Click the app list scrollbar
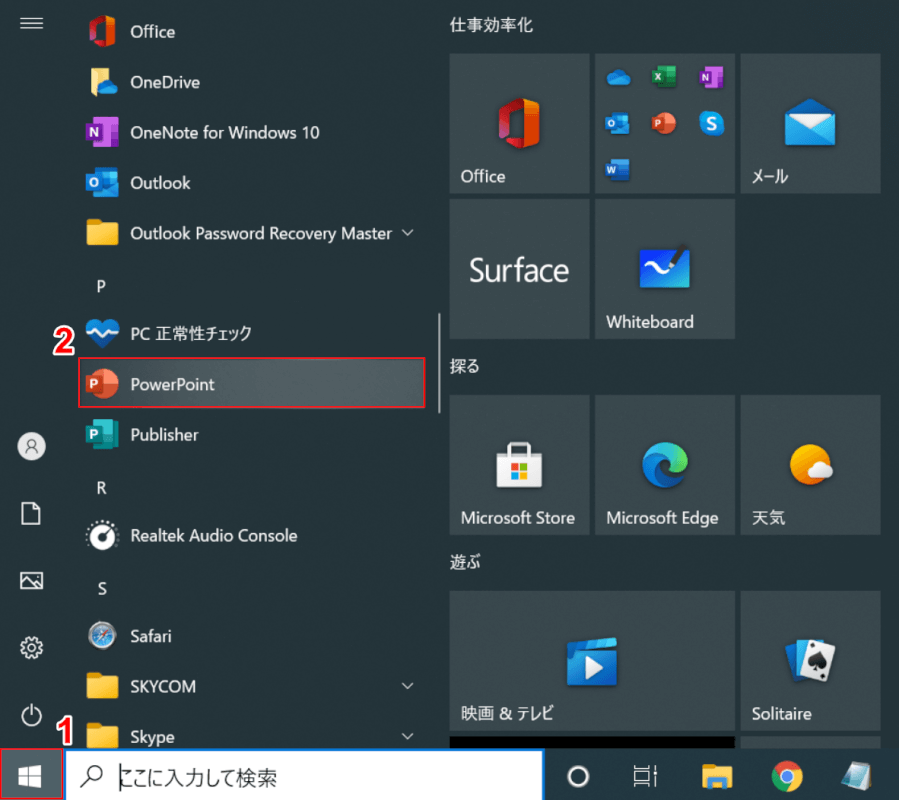 click(x=439, y=363)
